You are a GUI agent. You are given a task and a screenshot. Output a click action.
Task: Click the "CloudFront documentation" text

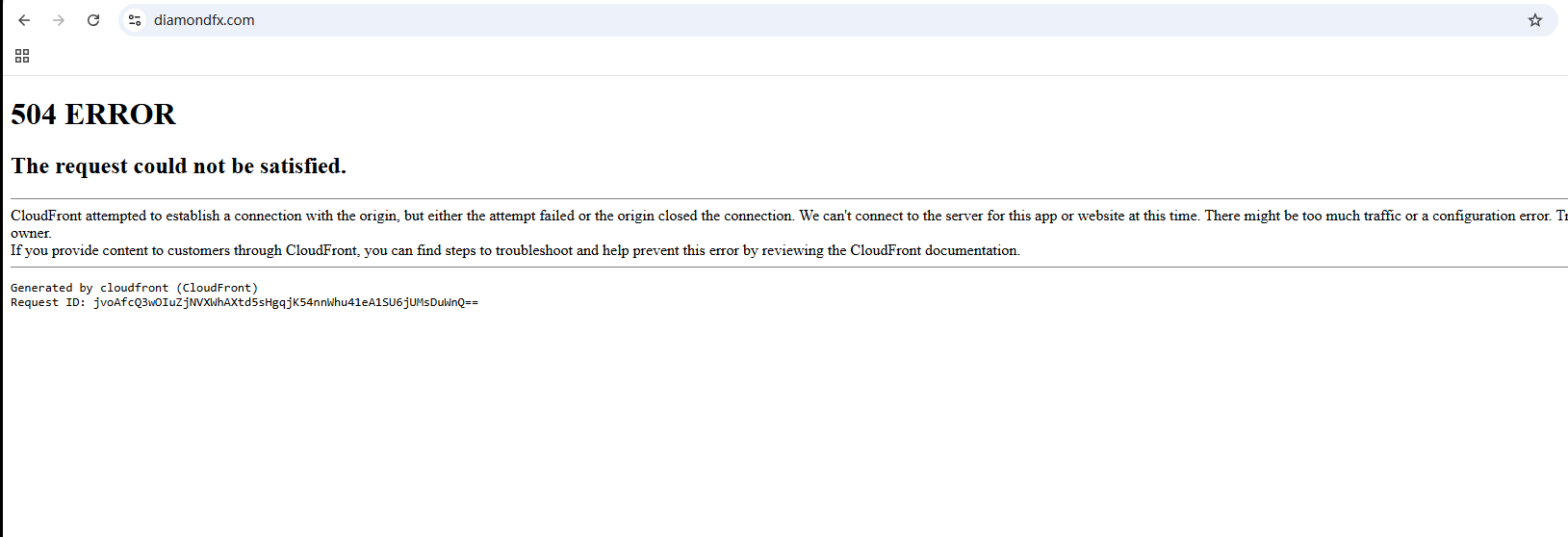[933, 251]
